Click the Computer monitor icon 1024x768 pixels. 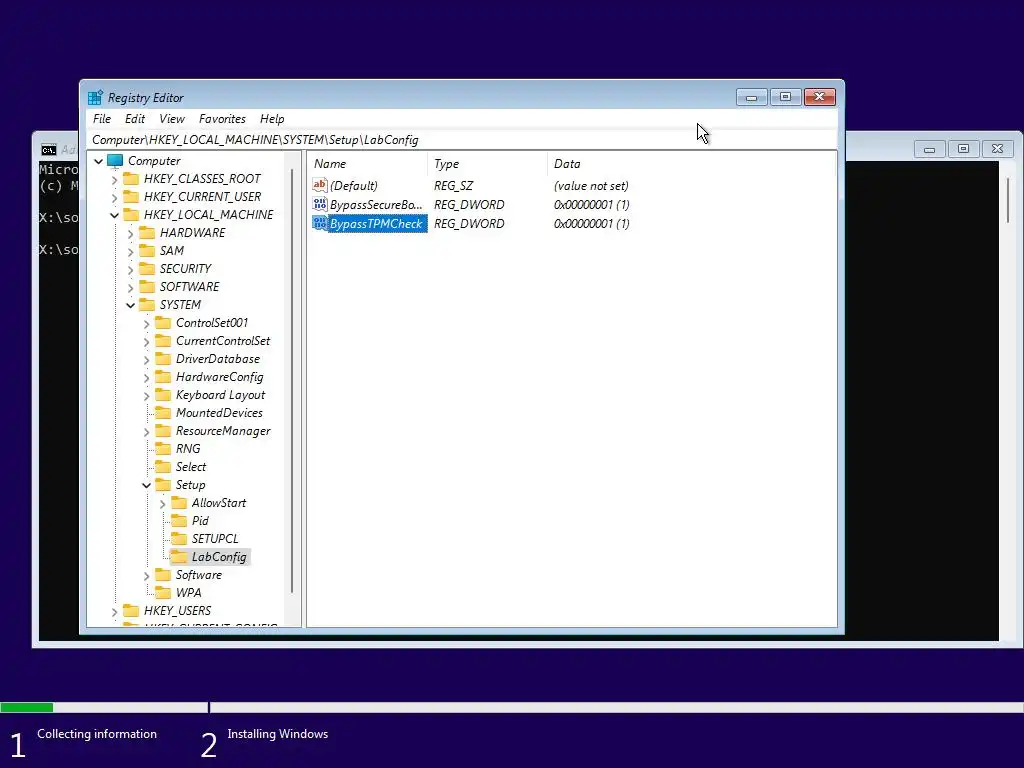pos(115,160)
